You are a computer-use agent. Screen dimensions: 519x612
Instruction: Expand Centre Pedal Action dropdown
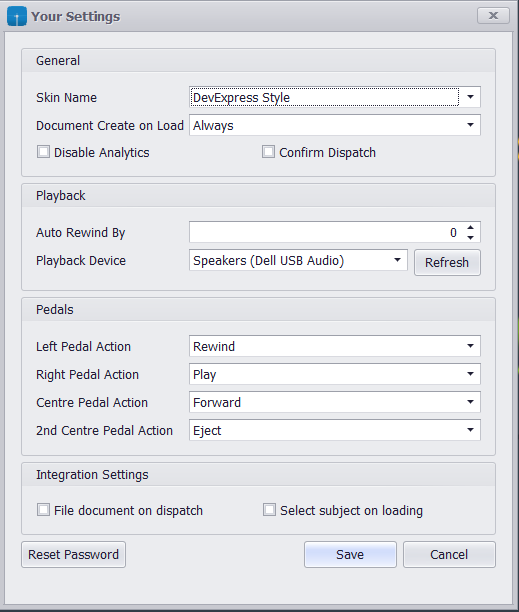[470, 402]
